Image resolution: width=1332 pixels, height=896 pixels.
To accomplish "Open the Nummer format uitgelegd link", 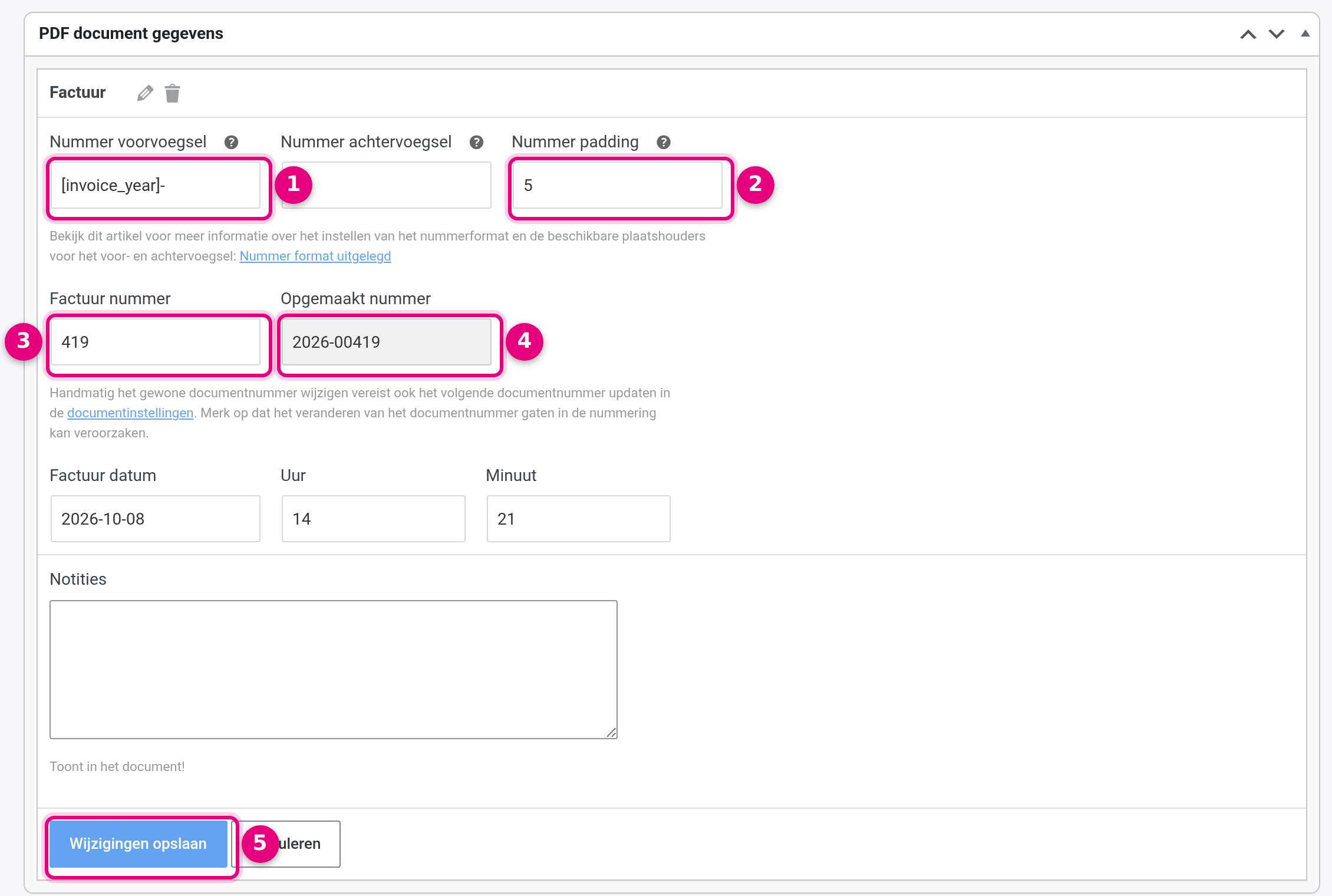I will (315, 256).
